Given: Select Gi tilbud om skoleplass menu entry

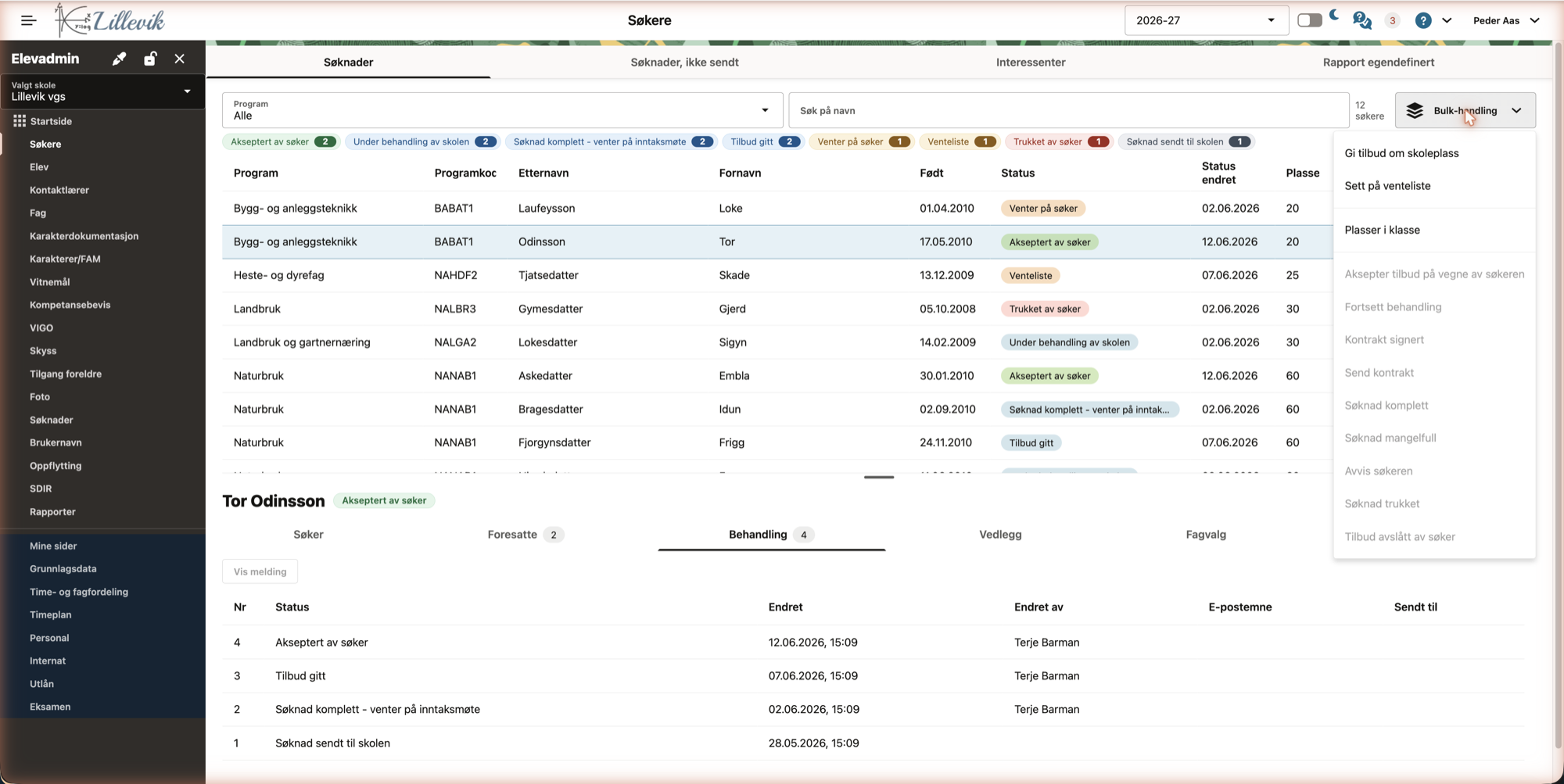Looking at the screenshot, I should (1401, 153).
